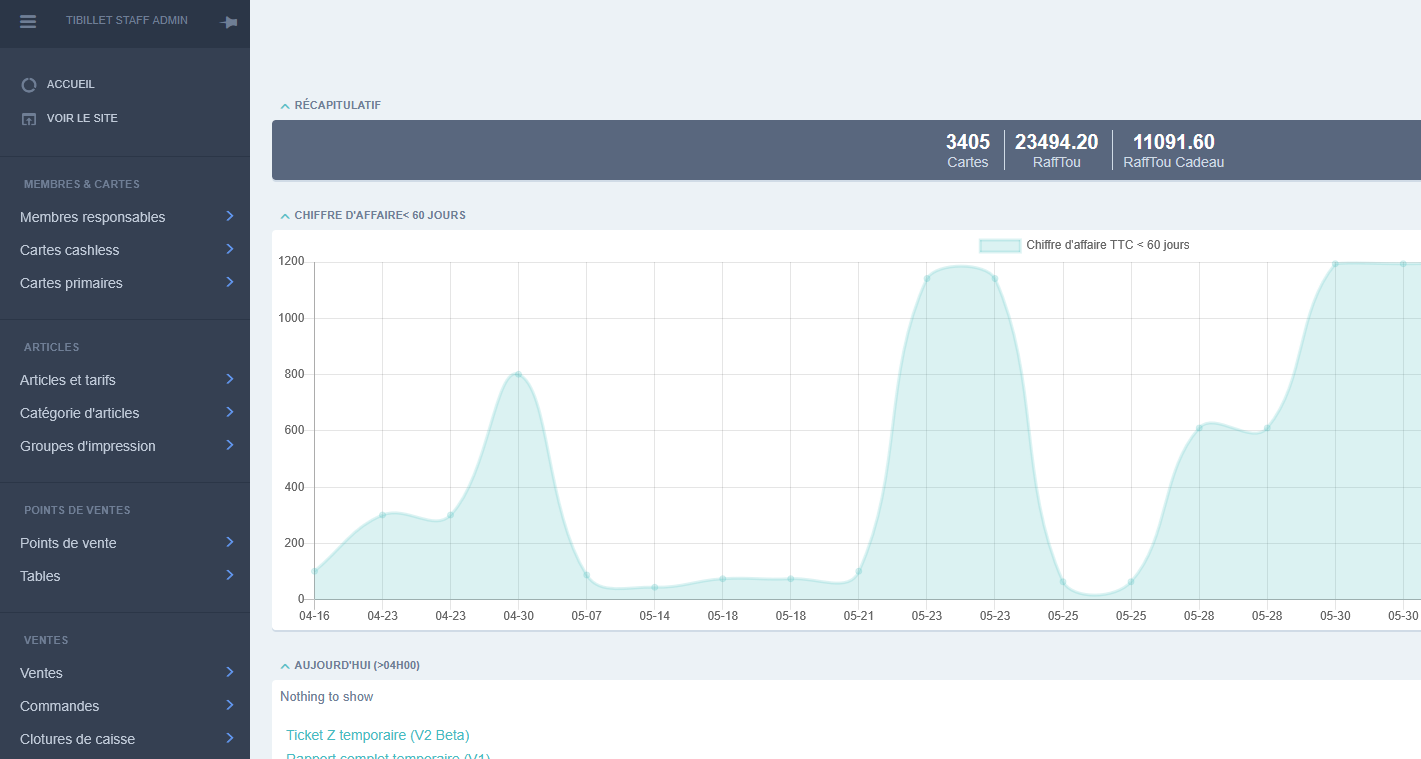Click the hamburger menu icon
This screenshot has width=1421, height=759.
click(28, 22)
